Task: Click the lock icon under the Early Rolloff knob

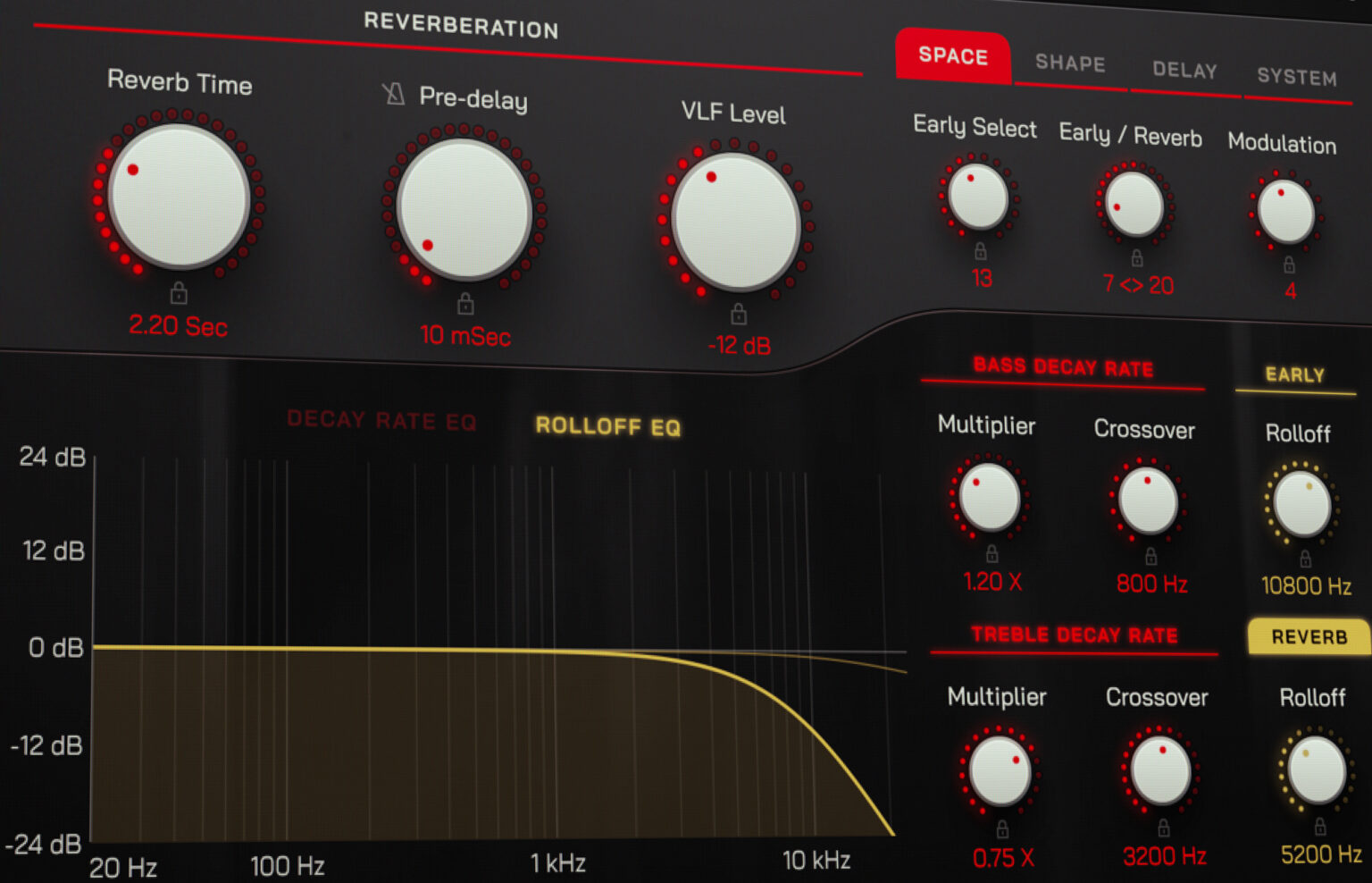Action: [x=1304, y=559]
